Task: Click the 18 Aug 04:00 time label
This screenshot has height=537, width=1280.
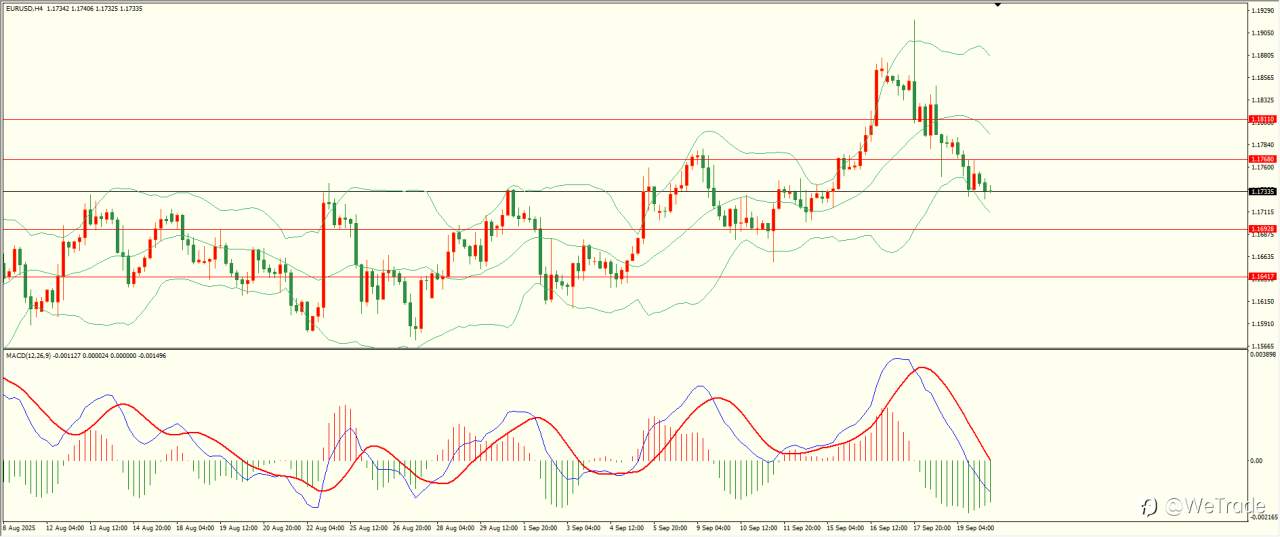Action: pyautogui.click(x=195, y=527)
